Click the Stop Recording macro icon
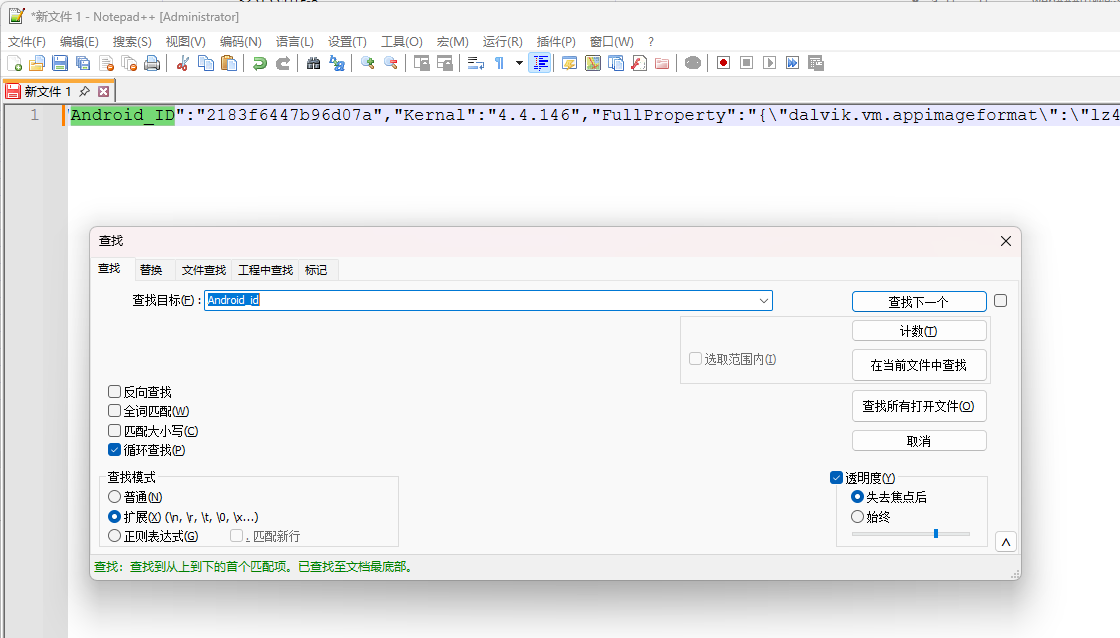This screenshot has width=1120, height=638. pos(746,64)
